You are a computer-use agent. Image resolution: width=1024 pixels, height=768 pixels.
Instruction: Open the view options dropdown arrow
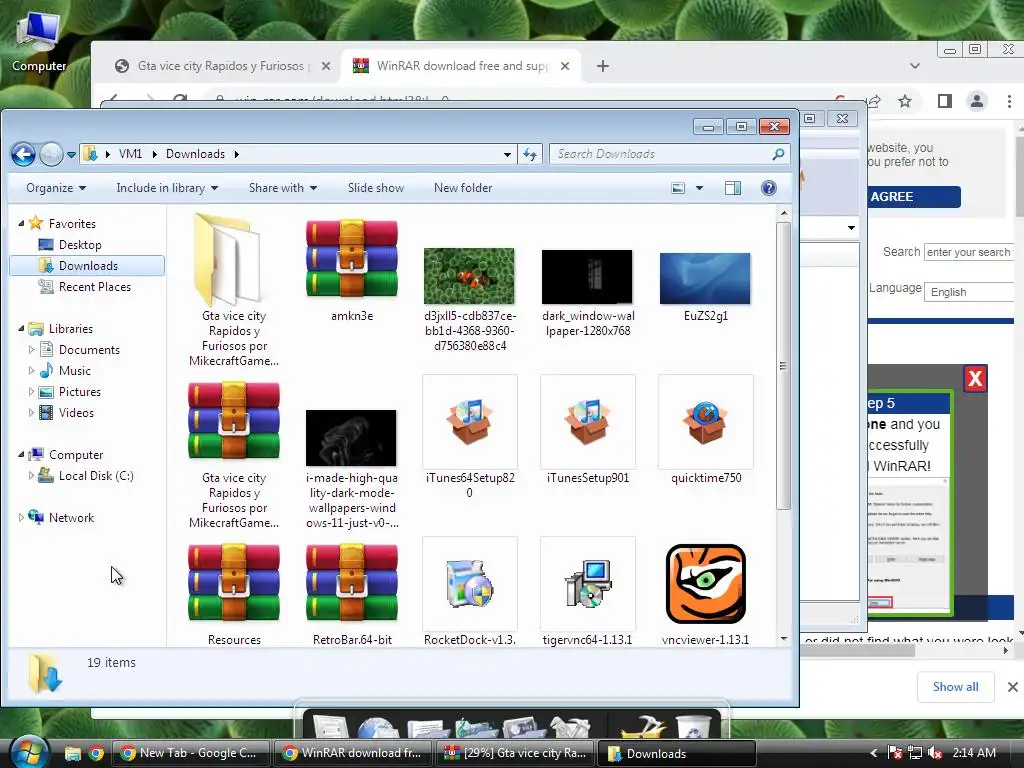coord(699,188)
